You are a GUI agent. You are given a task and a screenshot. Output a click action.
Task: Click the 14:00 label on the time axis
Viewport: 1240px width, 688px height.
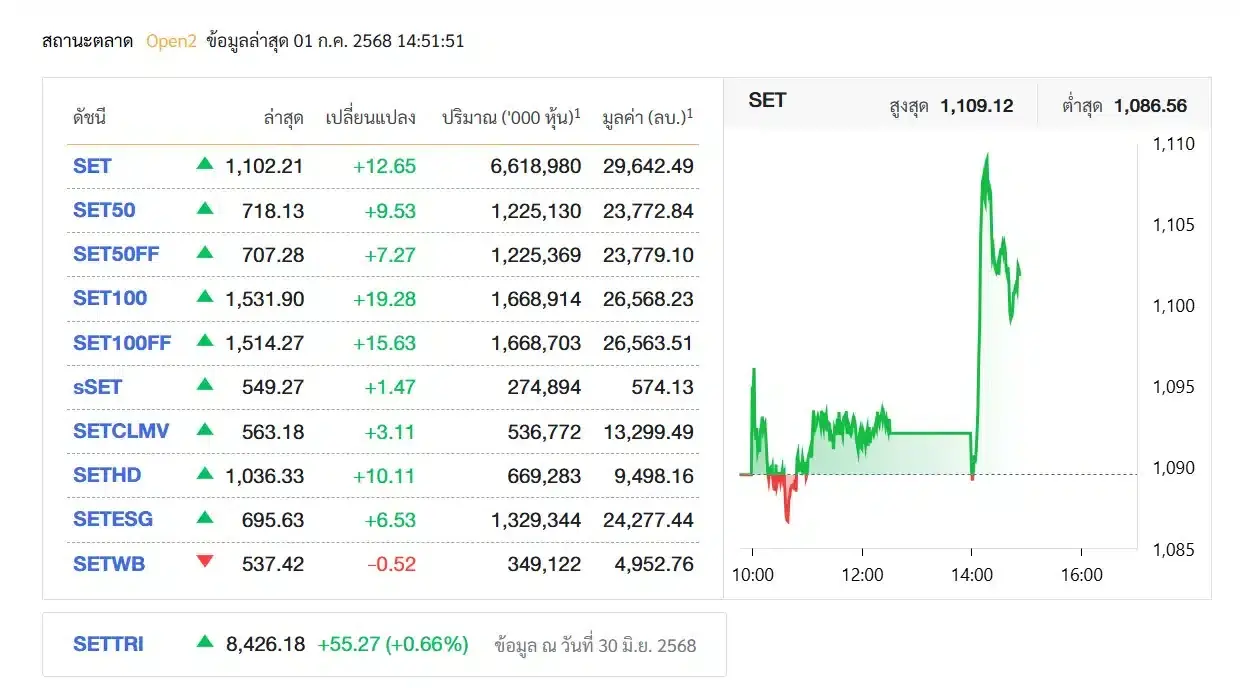coord(971,575)
